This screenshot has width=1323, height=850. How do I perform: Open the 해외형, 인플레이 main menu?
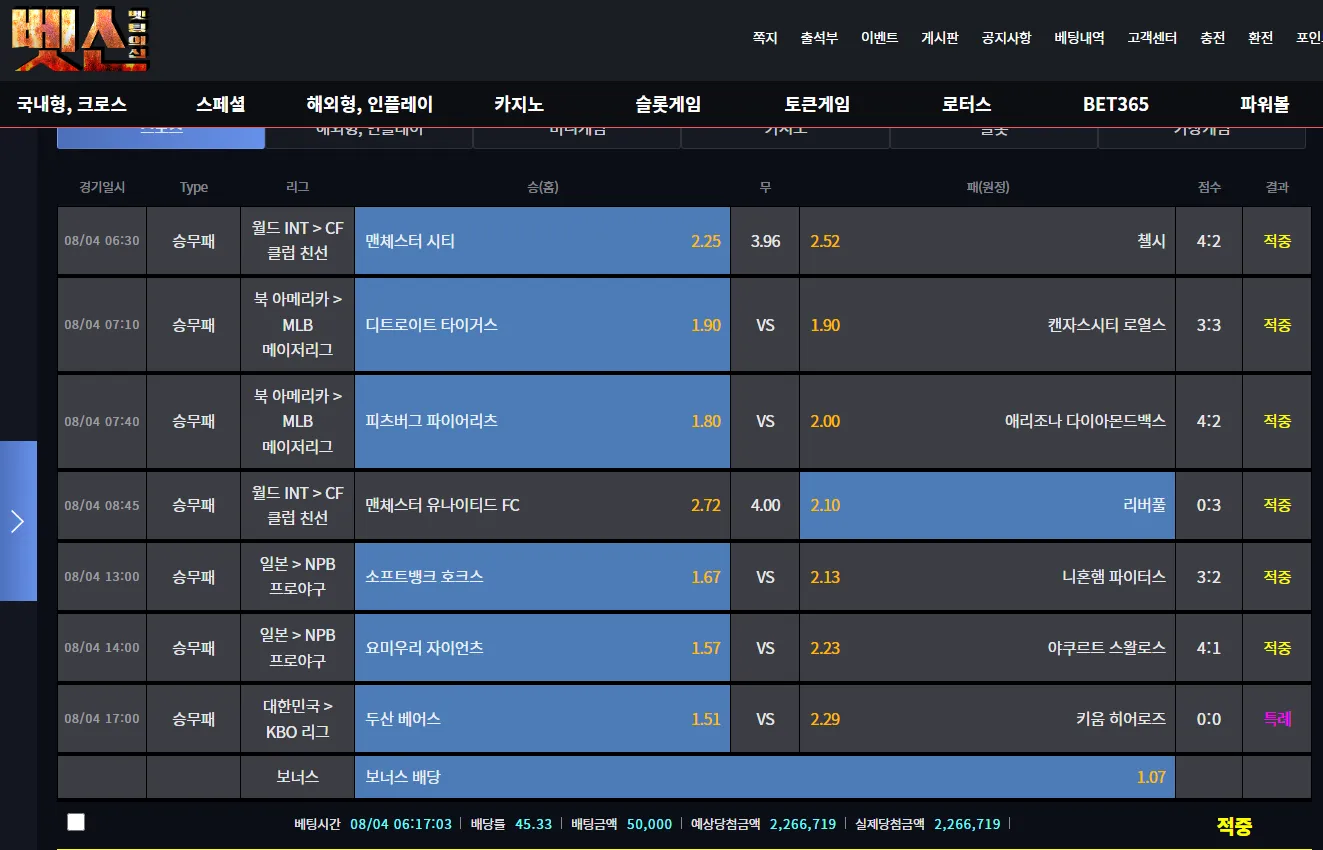tap(370, 104)
